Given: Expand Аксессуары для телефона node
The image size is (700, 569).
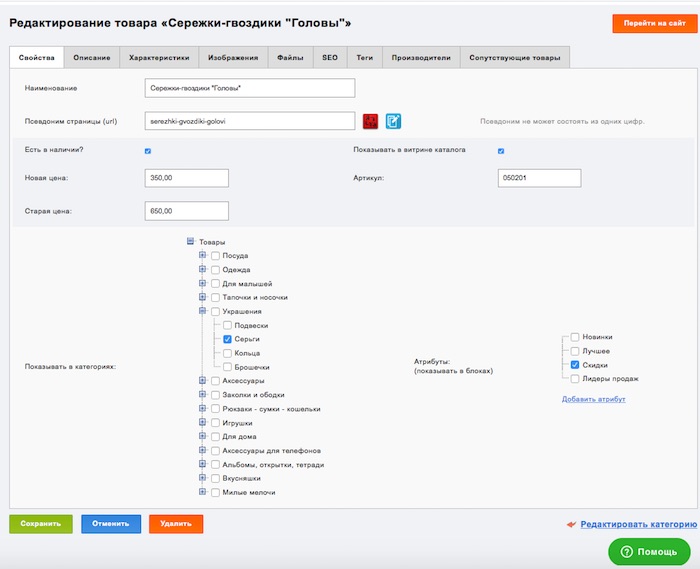Looking at the screenshot, I should pos(202,450).
